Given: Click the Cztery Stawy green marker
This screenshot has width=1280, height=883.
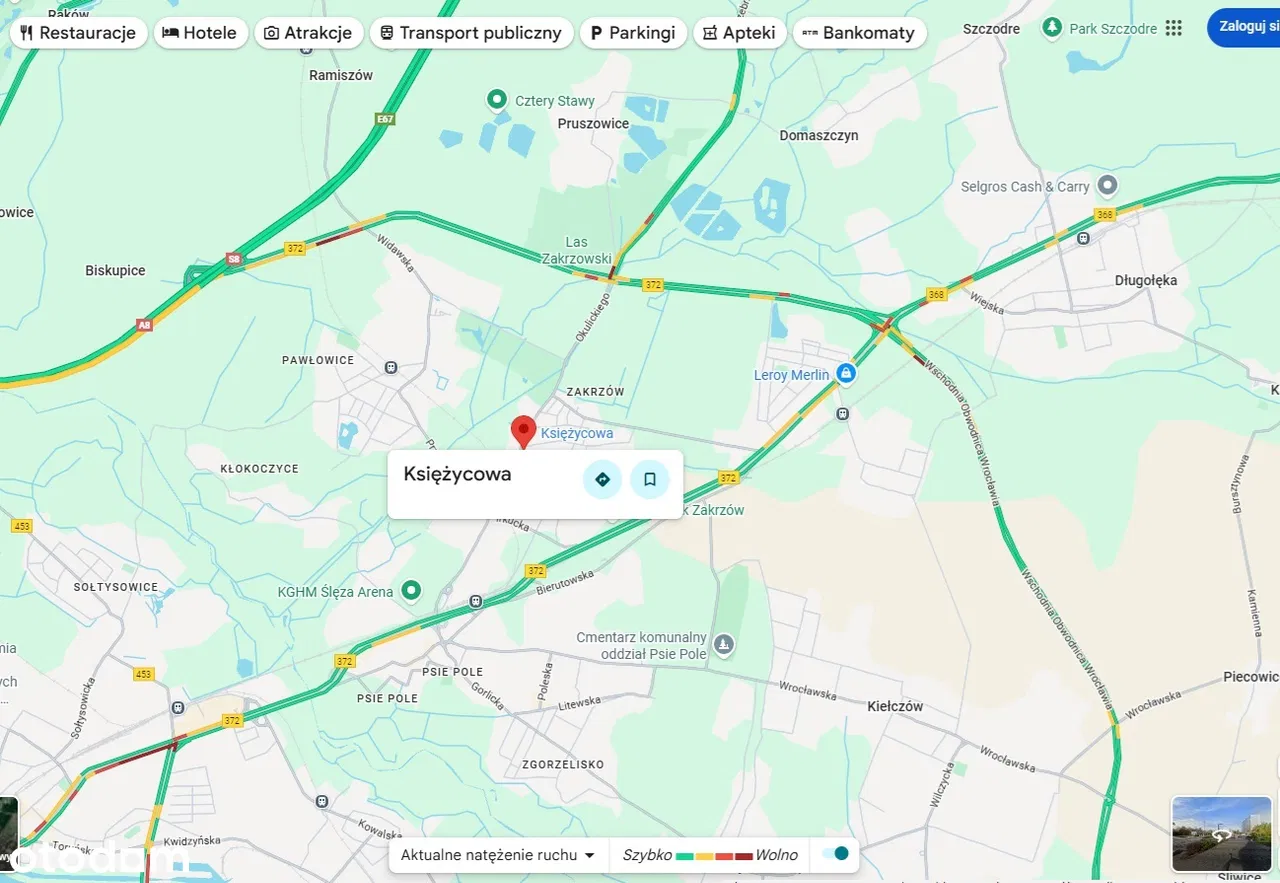Looking at the screenshot, I should 496,99.
